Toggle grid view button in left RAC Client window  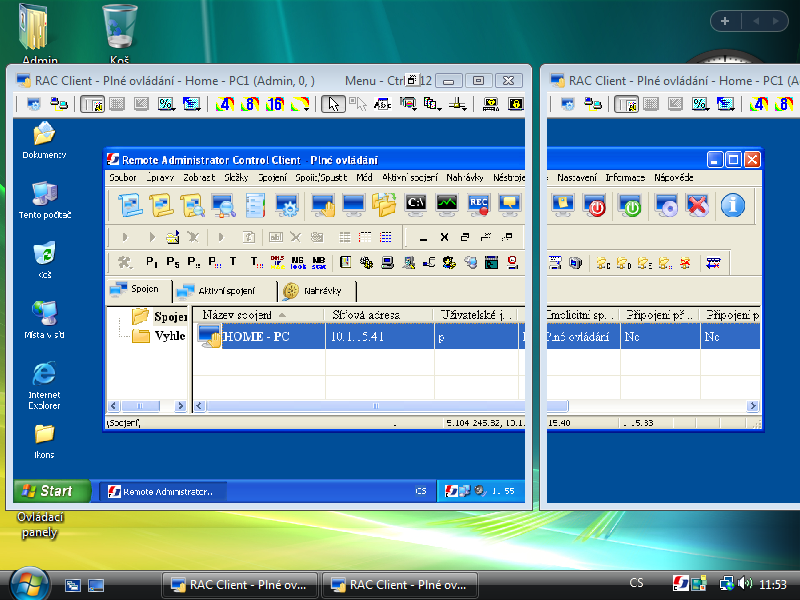tap(117, 105)
